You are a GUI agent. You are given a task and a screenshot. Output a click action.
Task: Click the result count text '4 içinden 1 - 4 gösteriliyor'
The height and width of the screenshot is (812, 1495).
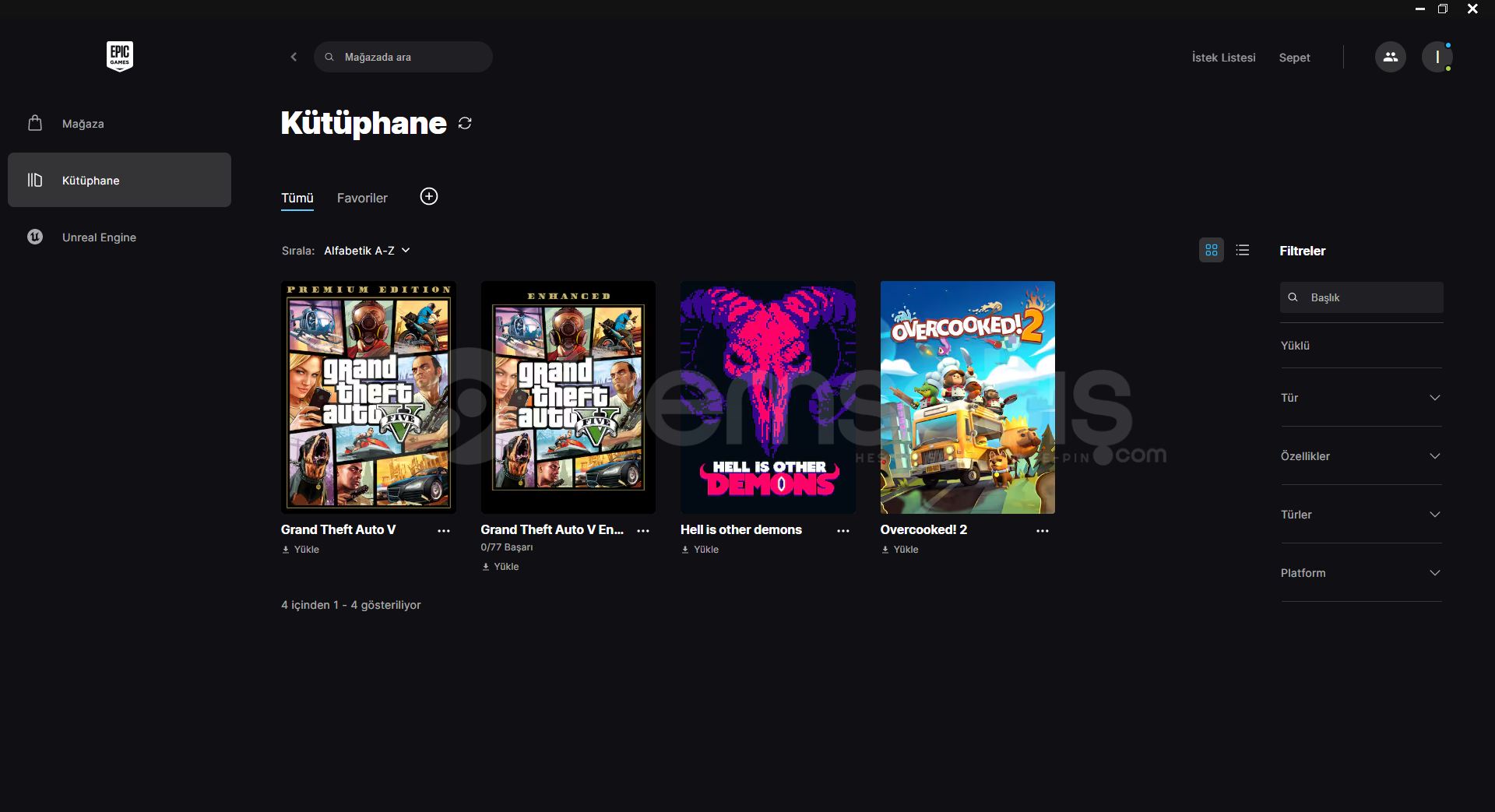(x=351, y=605)
